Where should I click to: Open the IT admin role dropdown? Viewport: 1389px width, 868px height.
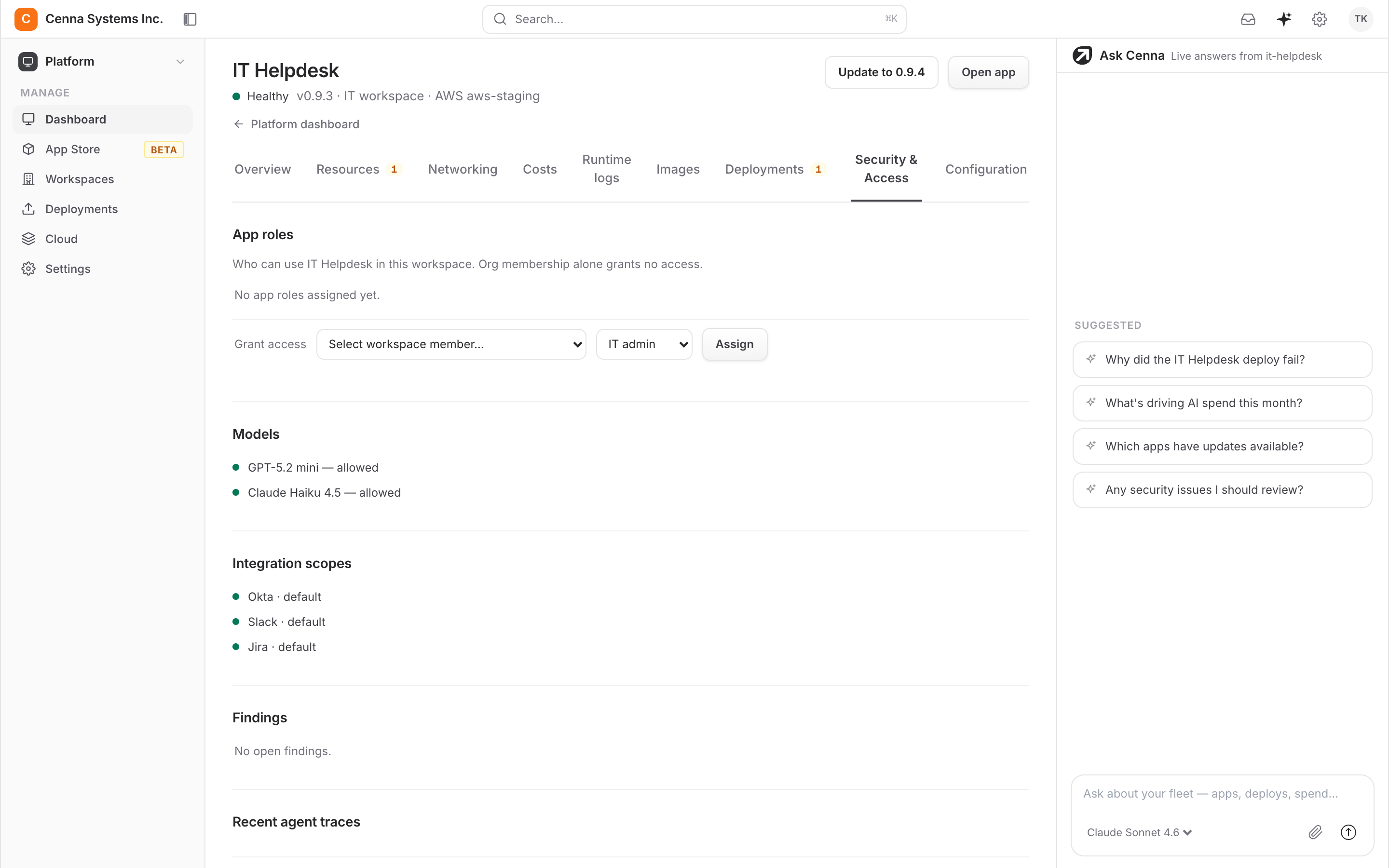[x=644, y=344]
